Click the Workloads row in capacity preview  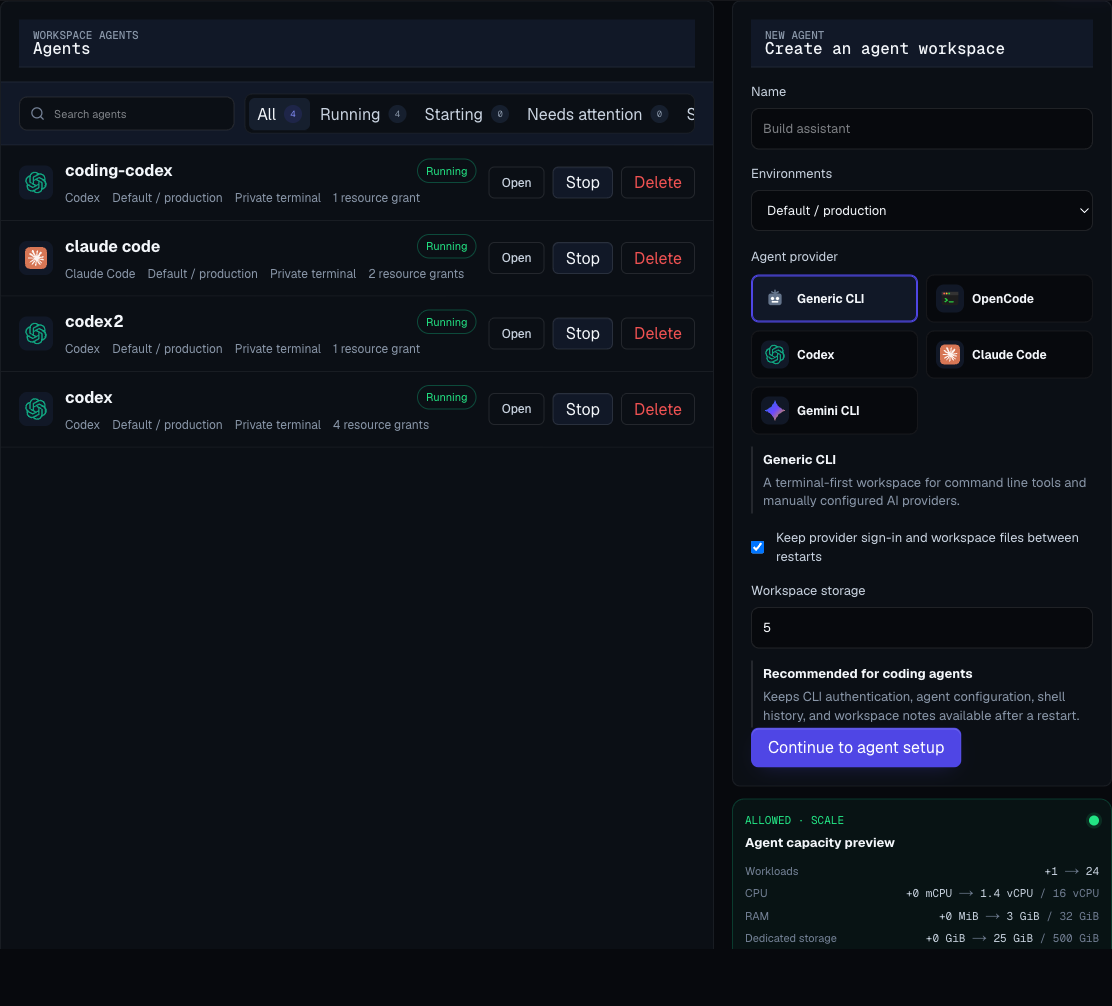point(921,871)
